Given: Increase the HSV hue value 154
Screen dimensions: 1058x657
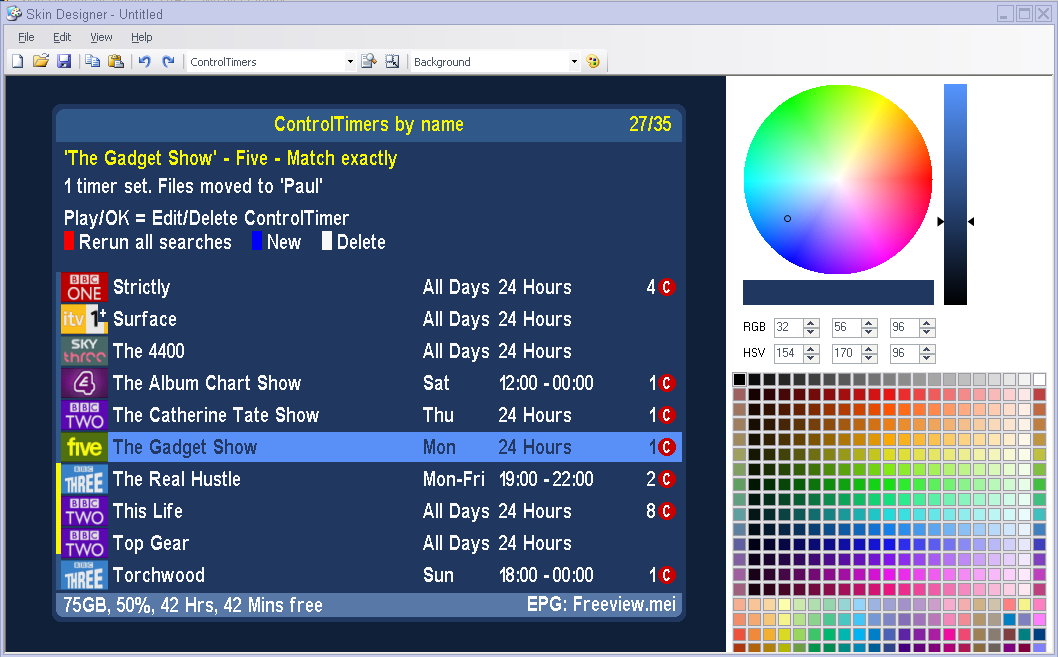Looking at the screenshot, I should click(x=812, y=349).
